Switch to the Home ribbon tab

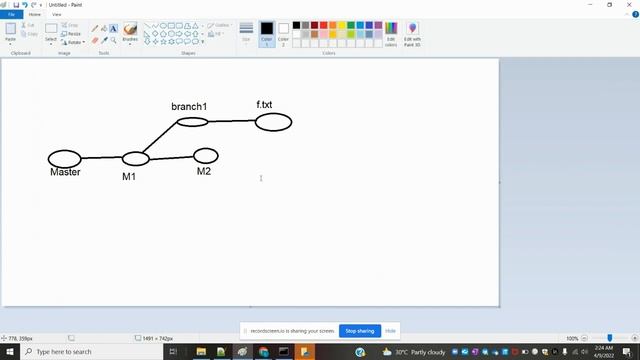click(35, 14)
